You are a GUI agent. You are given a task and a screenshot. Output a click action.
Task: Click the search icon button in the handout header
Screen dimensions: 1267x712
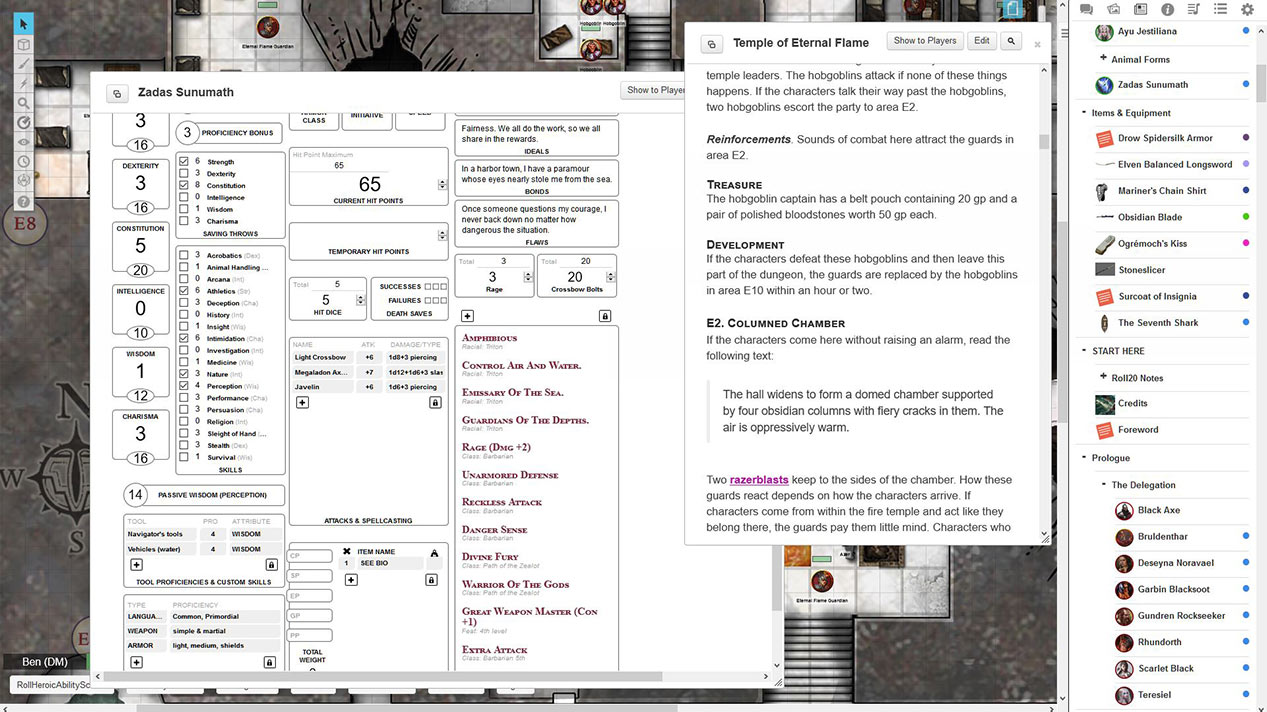point(1011,41)
